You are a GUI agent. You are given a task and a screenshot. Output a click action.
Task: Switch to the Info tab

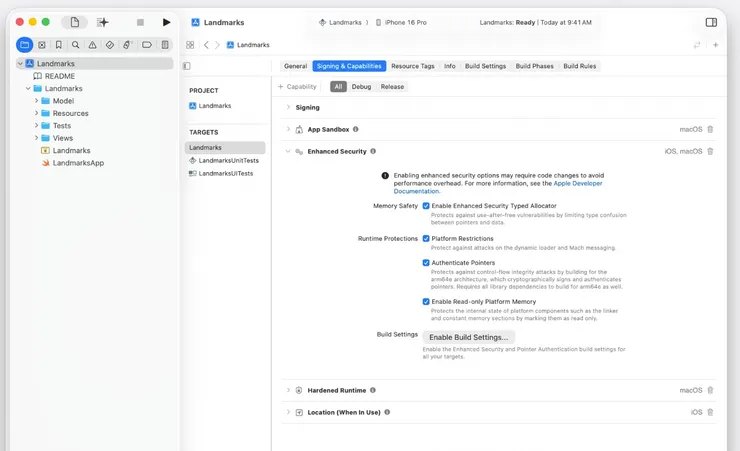[x=449, y=66]
